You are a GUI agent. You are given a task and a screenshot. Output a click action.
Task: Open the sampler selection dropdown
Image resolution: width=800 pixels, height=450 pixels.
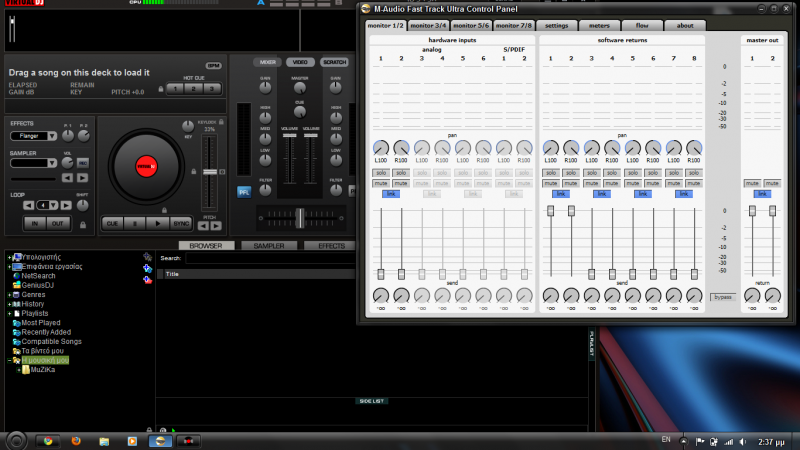tap(52, 163)
